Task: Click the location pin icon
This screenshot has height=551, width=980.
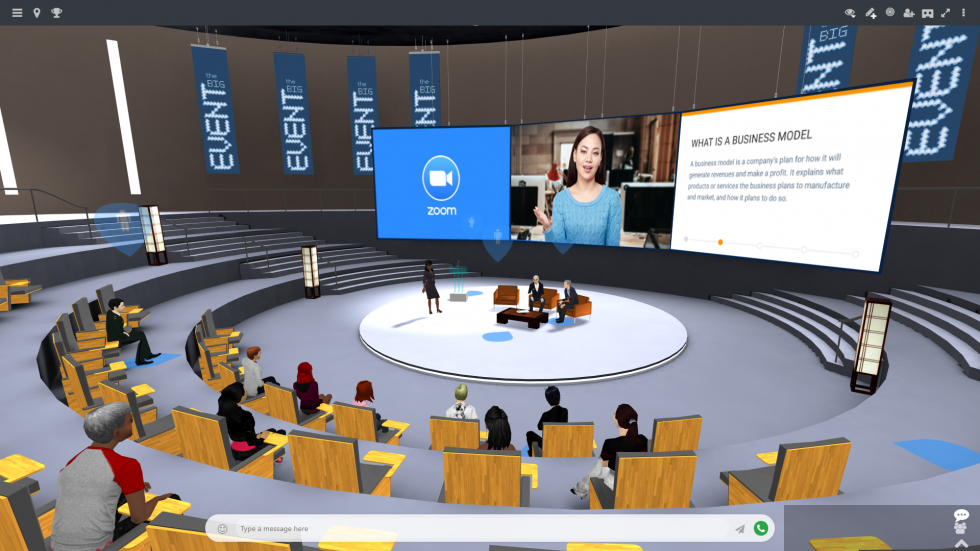Action: [37, 13]
